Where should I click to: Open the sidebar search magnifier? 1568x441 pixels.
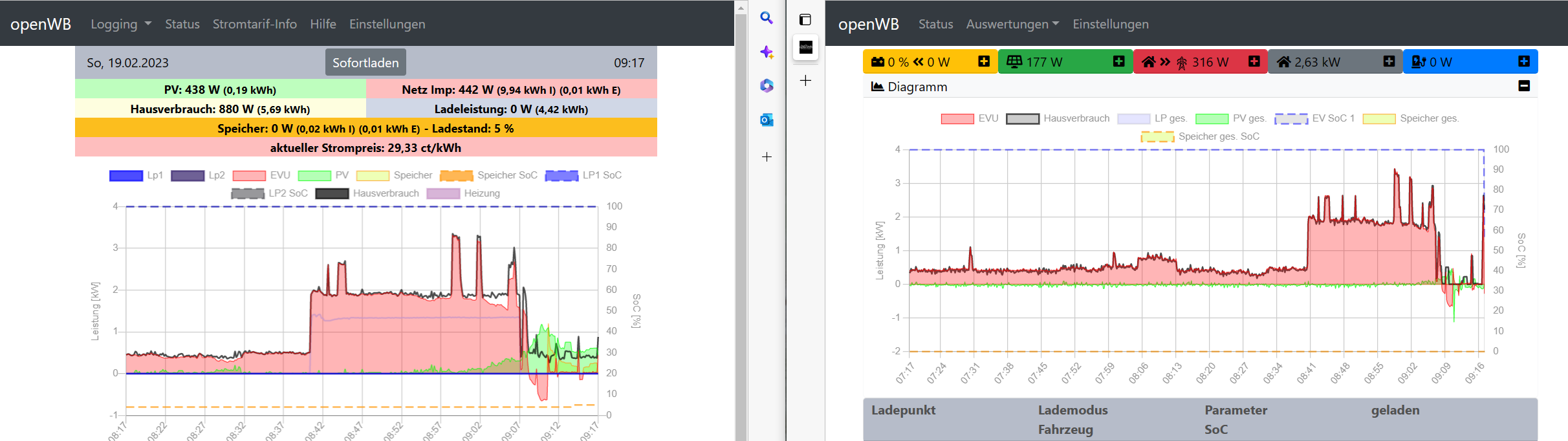[767, 18]
